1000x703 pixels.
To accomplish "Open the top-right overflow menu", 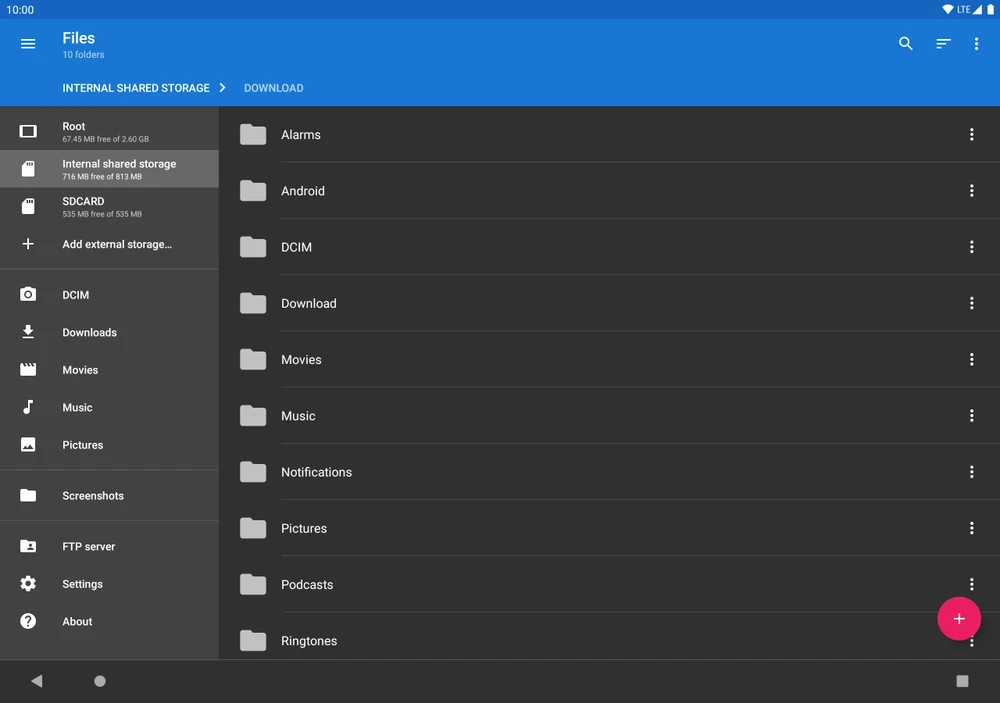I will pos(976,44).
